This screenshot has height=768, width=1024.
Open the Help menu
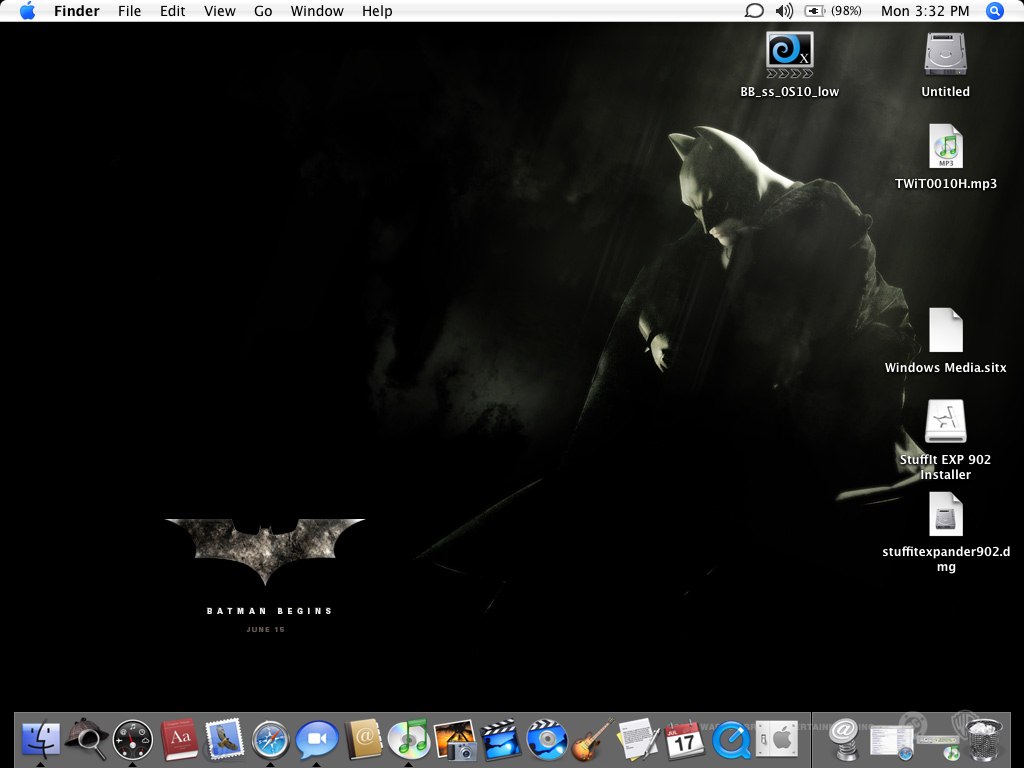tap(377, 10)
